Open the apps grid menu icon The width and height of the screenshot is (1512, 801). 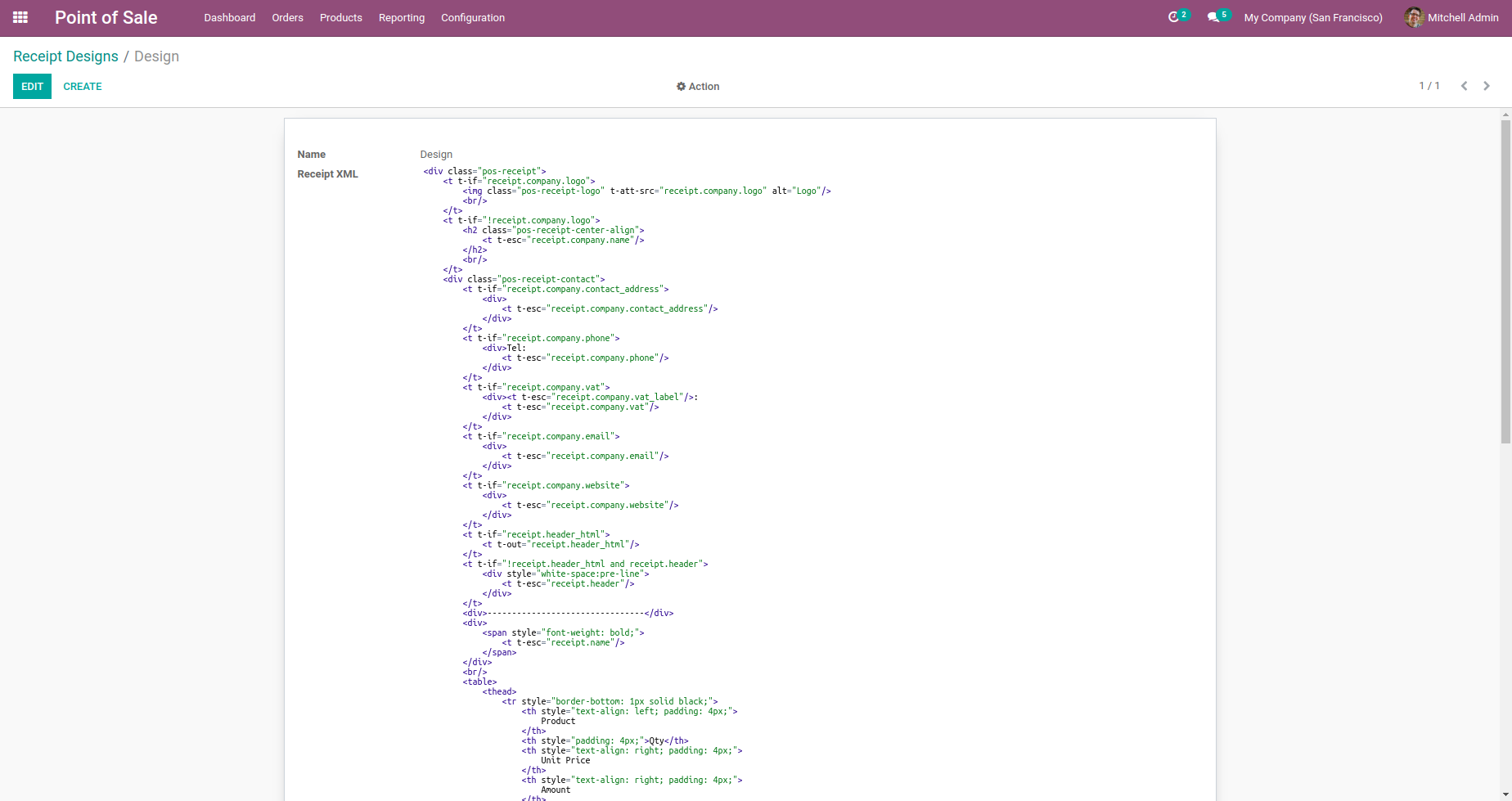(x=20, y=17)
